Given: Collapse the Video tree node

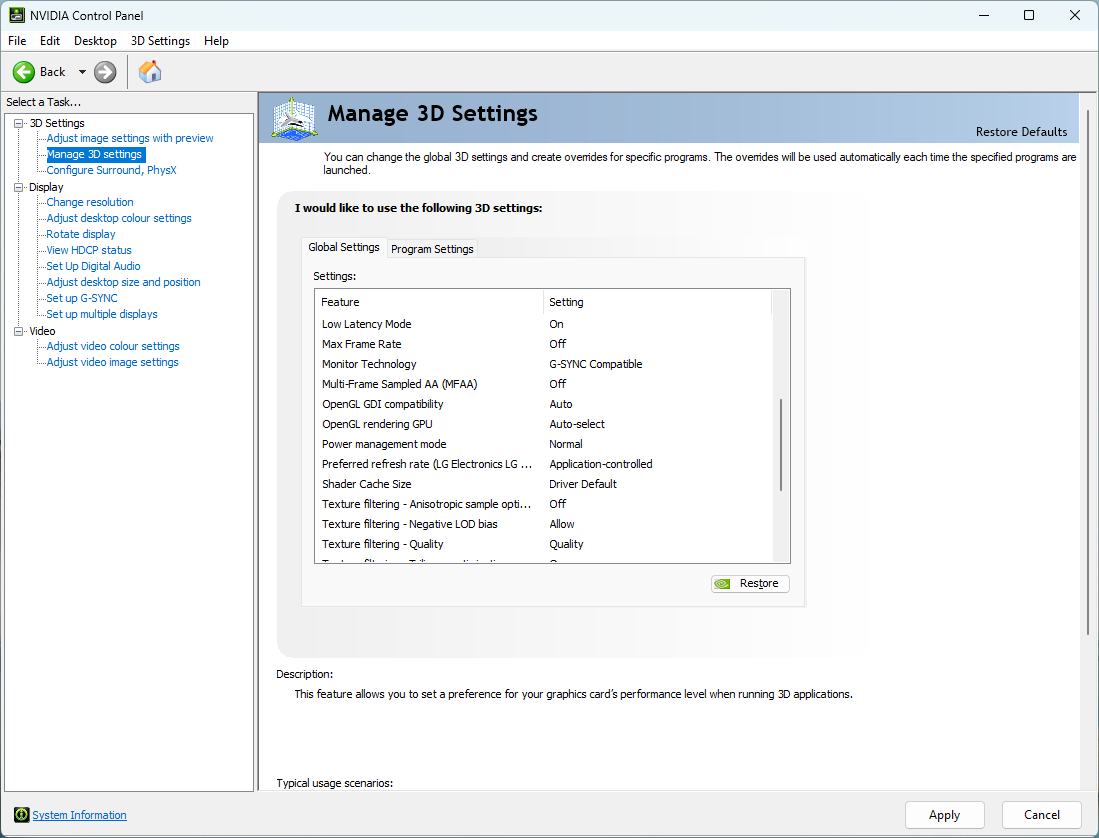Looking at the screenshot, I should click(19, 331).
